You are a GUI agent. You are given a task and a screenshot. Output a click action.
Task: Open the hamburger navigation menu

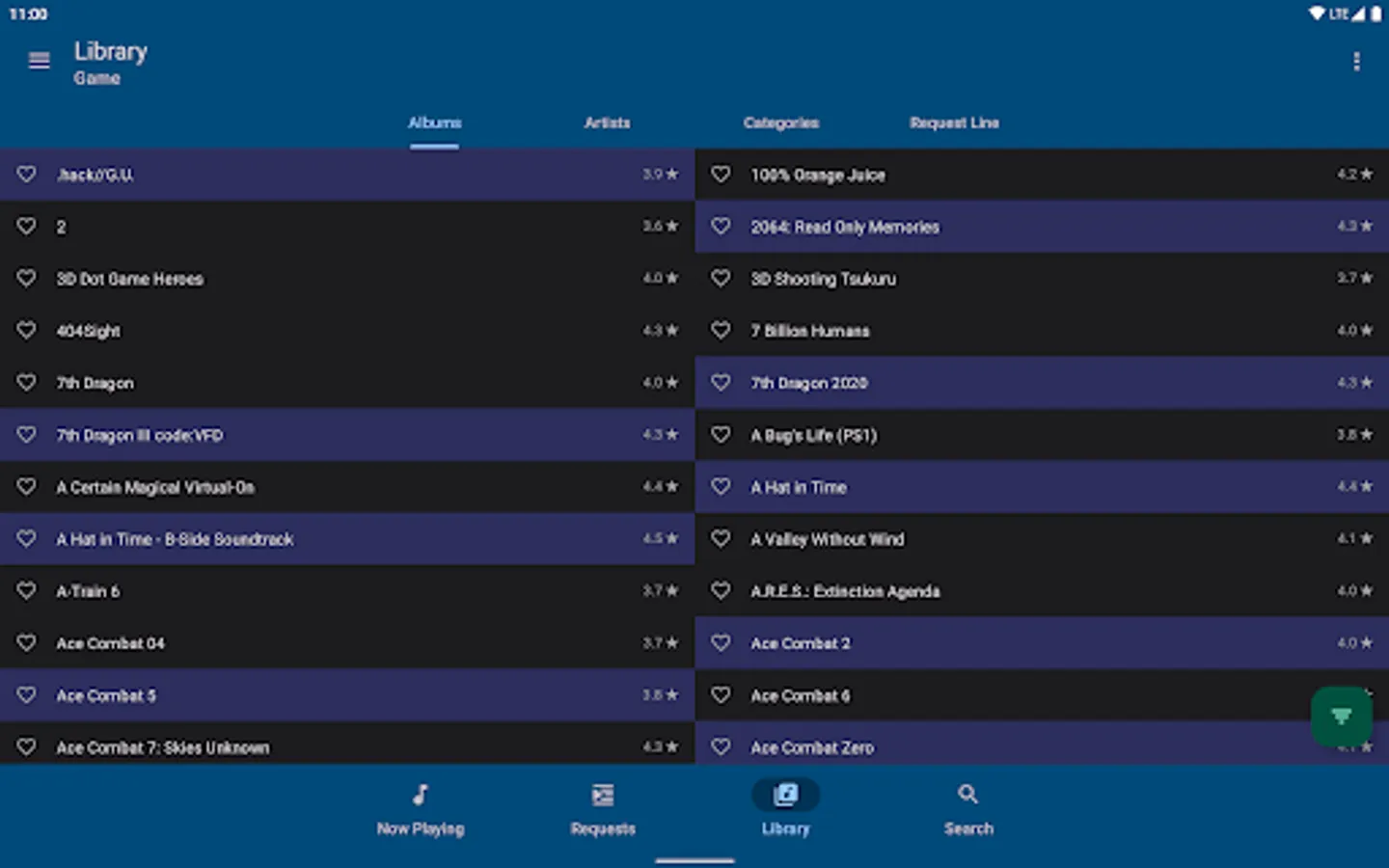39,61
